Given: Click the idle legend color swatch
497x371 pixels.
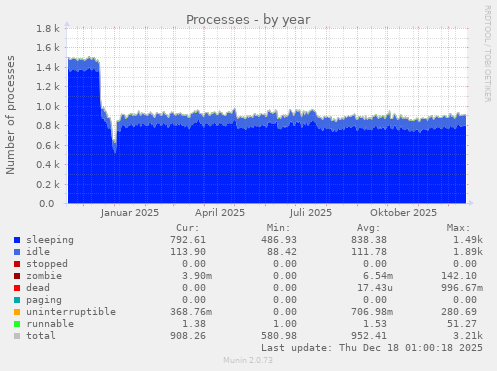Looking at the screenshot, I should tap(17, 252).
